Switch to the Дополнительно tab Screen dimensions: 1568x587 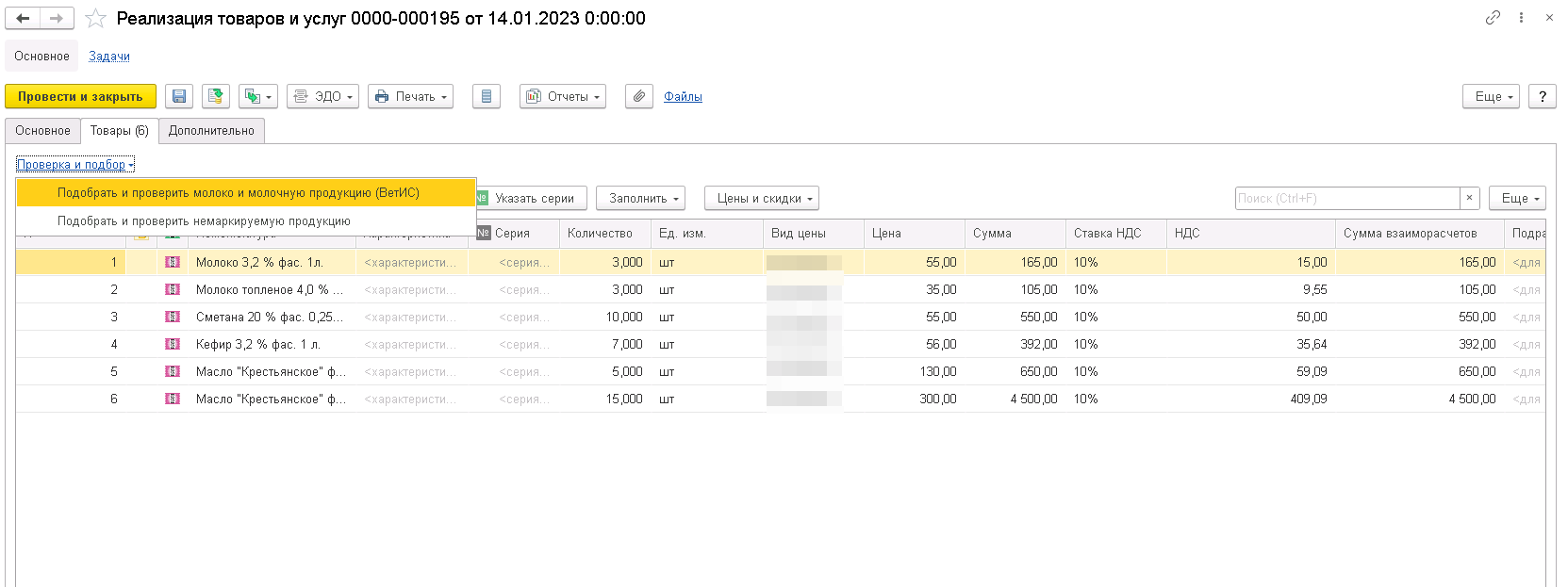[211, 131]
